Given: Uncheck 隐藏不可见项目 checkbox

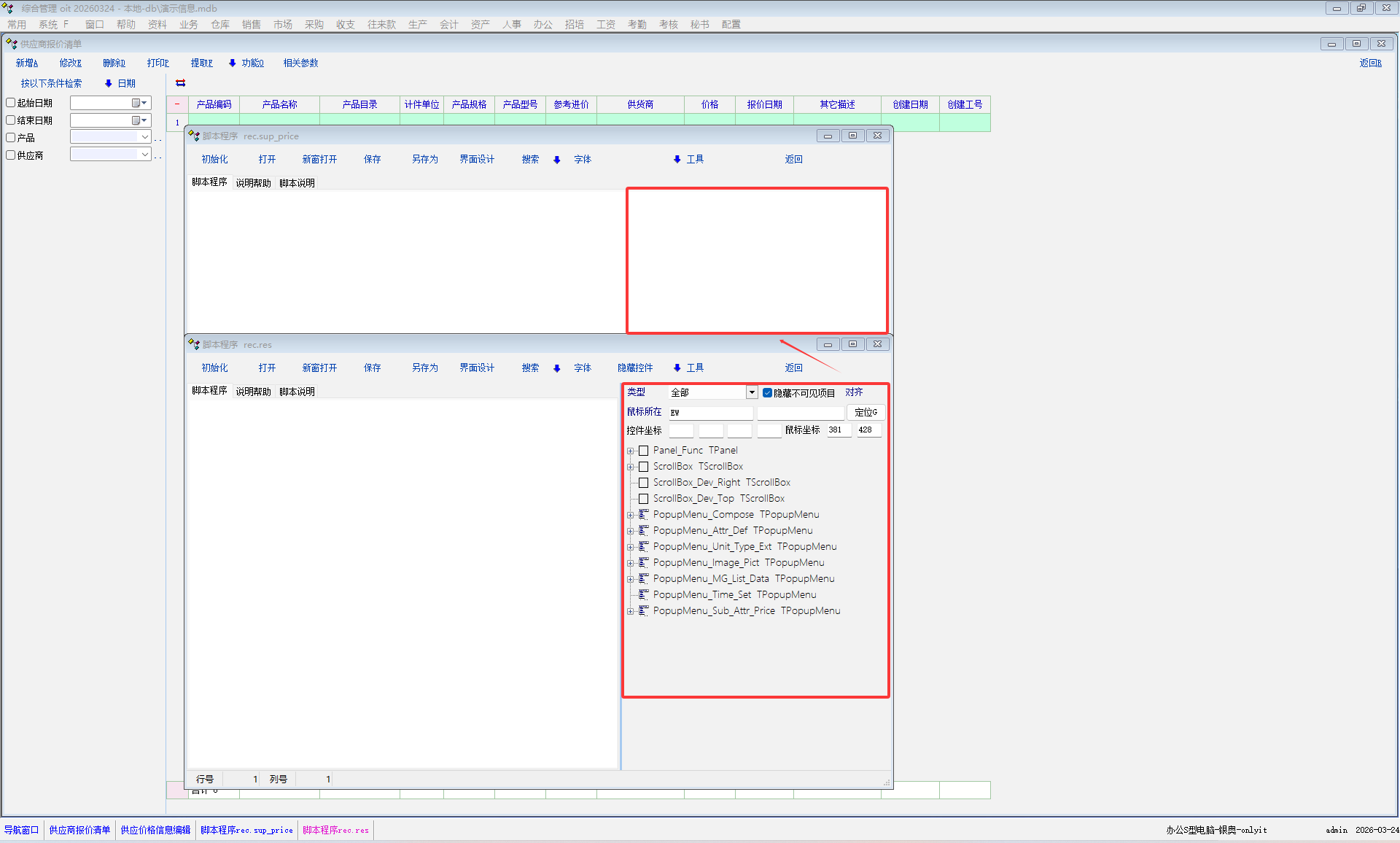Looking at the screenshot, I should coord(767,392).
